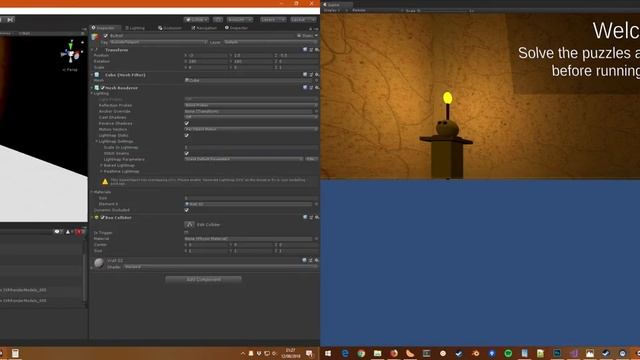Click the Lightmap Parameters edit button
Screen dimensions: 640x360
click(x=312, y=159)
